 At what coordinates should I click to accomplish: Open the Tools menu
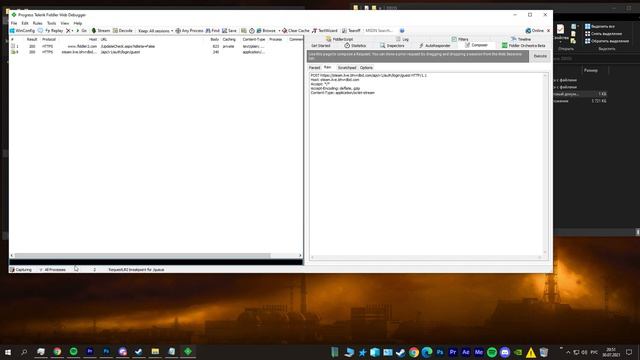51,23
